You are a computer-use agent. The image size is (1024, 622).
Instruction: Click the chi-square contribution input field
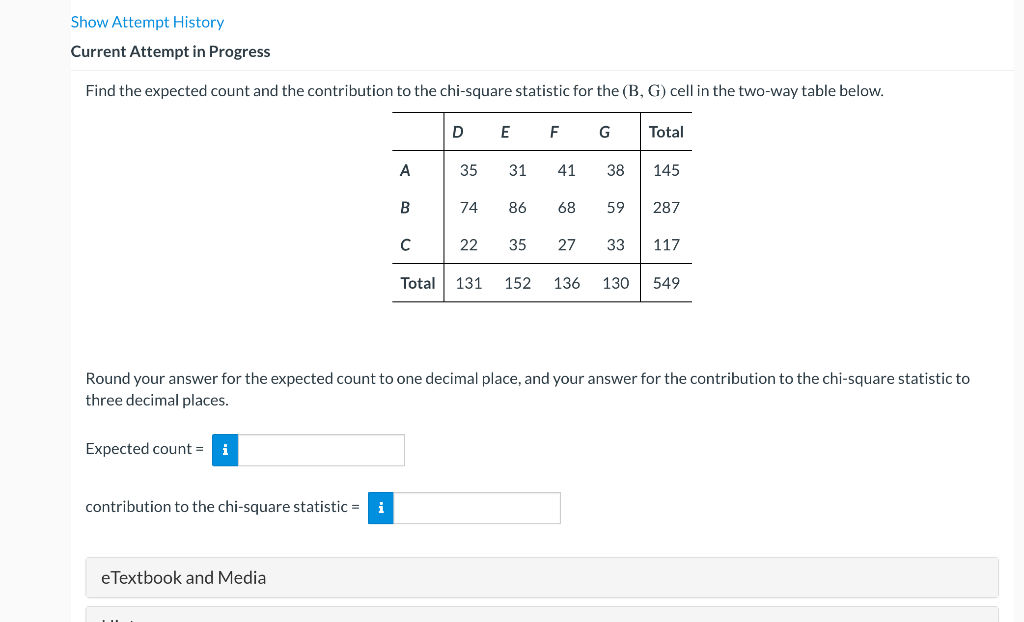pos(475,508)
